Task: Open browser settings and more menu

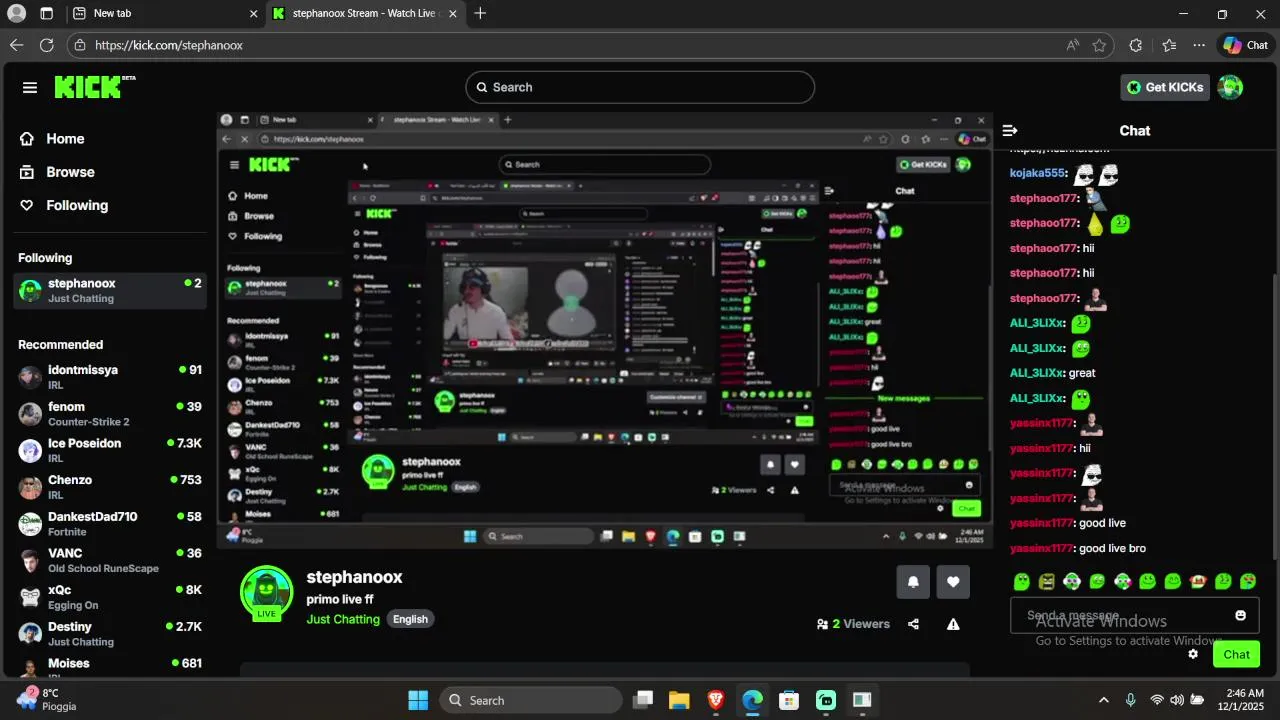Action: [x=1199, y=45]
